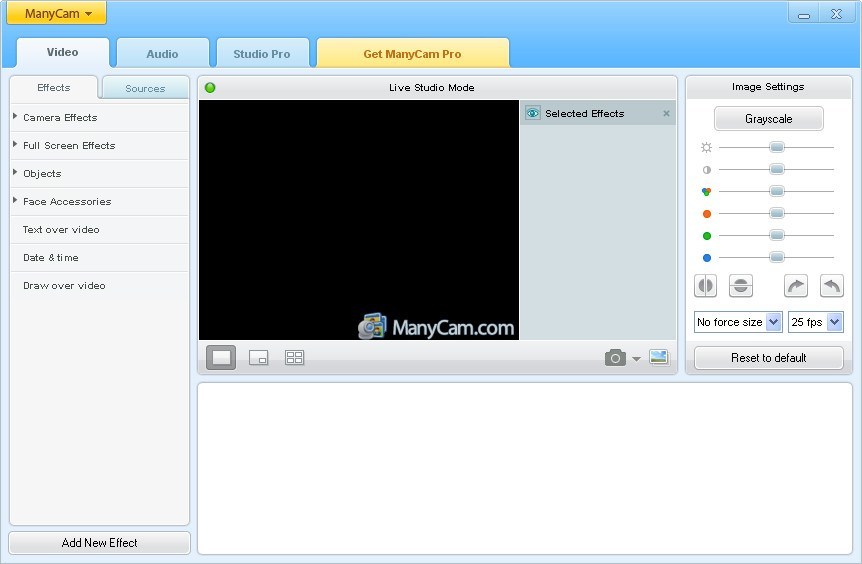Click the Grayscale button
The height and width of the screenshot is (564, 862).
(x=769, y=119)
